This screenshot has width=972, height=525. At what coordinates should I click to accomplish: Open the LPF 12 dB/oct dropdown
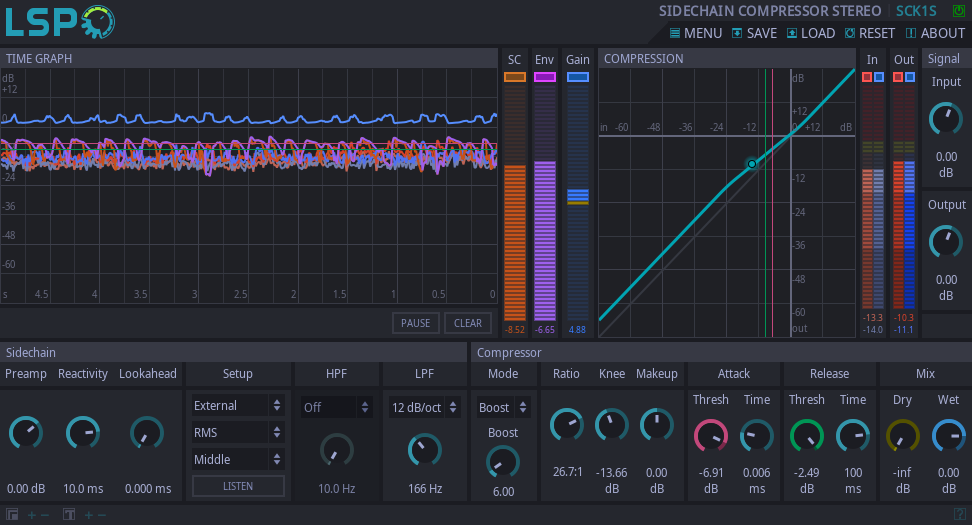pos(425,407)
